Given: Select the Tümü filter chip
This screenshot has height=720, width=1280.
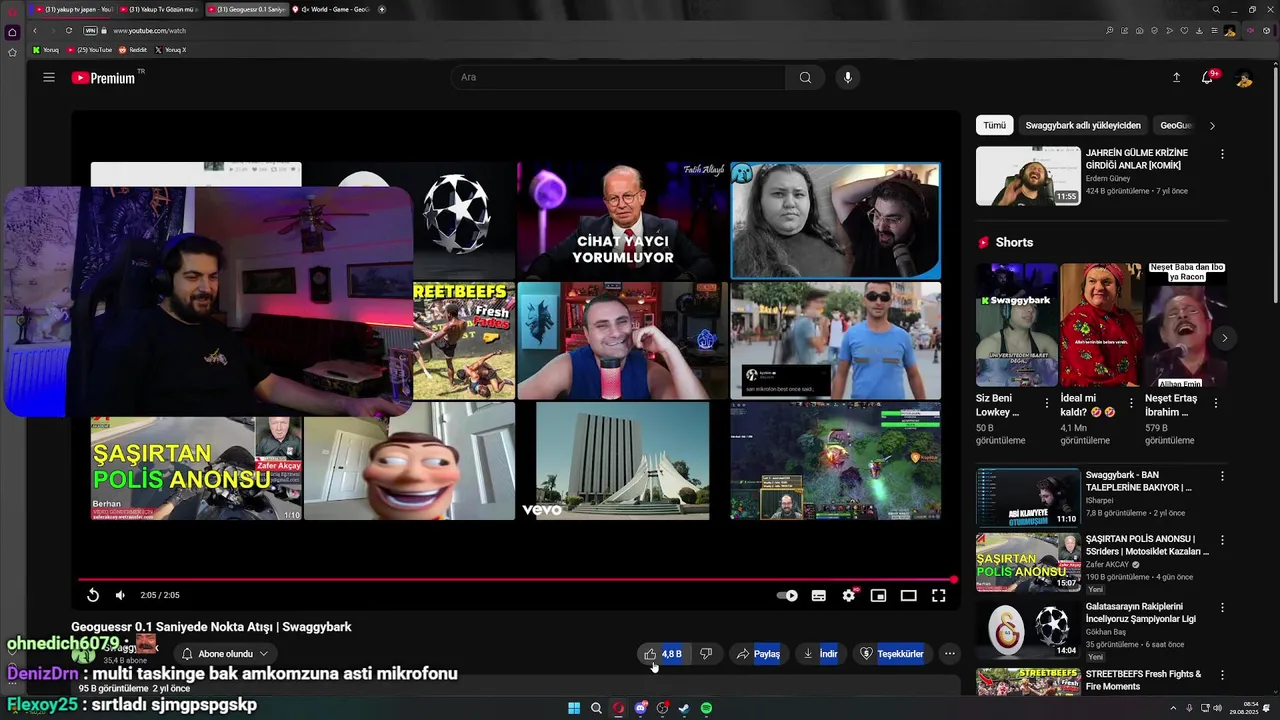Looking at the screenshot, I should tap(994, 125).
